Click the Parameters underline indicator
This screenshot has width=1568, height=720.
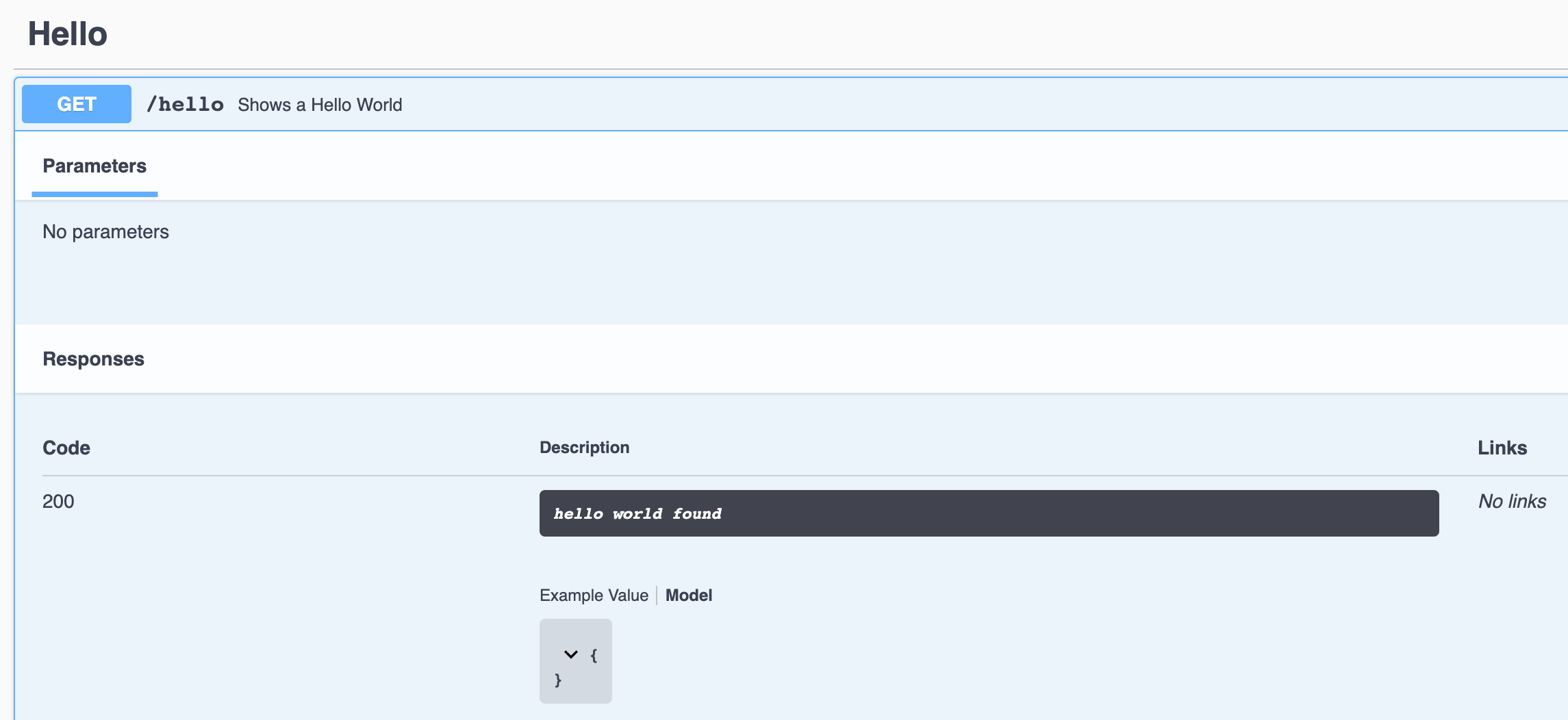tap(94, 196)
